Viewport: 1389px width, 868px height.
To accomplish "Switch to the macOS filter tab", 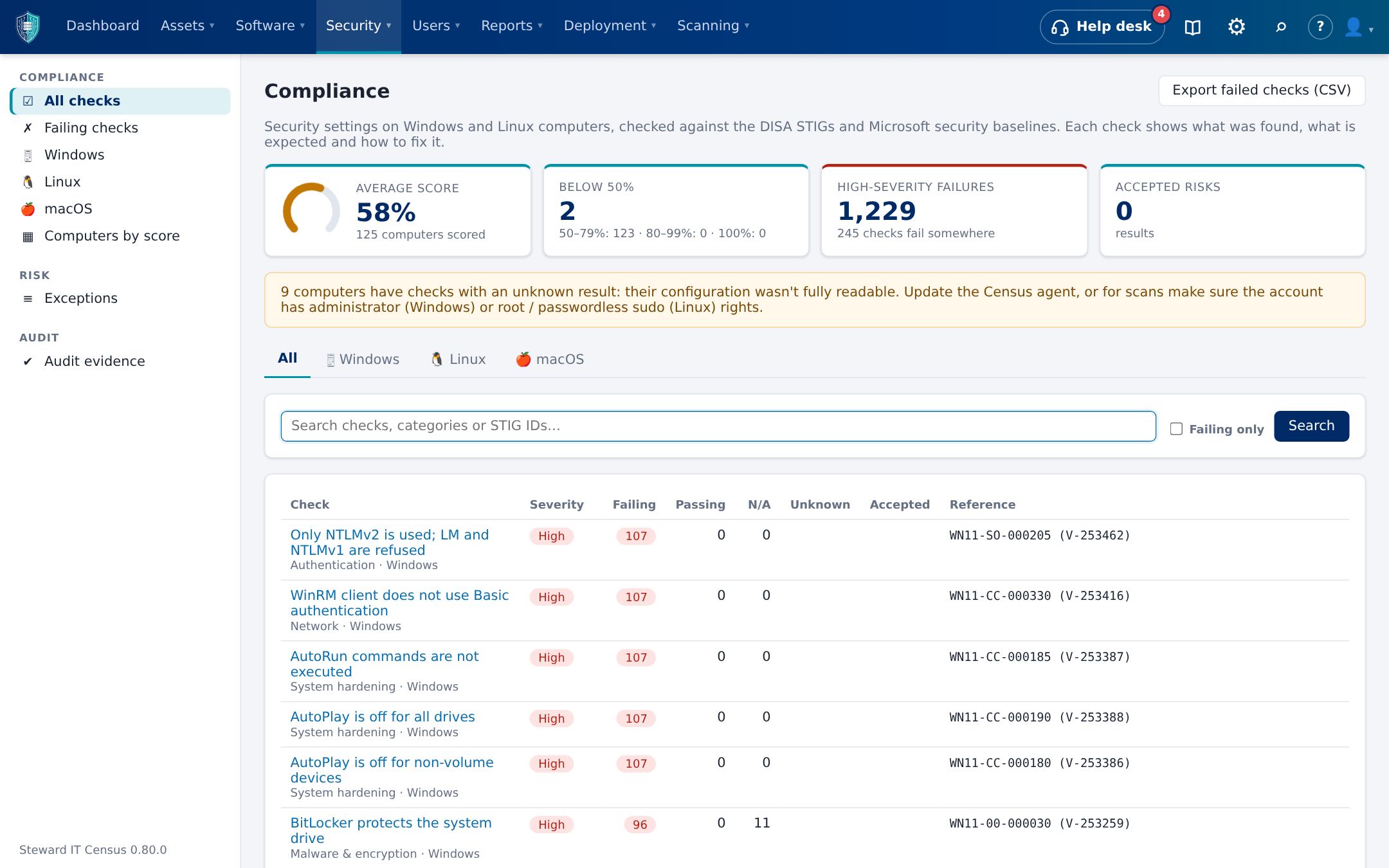I will pos(550,359).
